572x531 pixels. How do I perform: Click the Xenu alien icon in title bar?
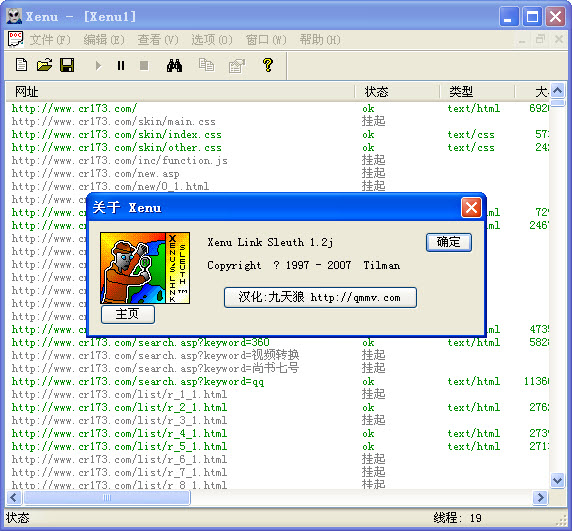point(14,16)
